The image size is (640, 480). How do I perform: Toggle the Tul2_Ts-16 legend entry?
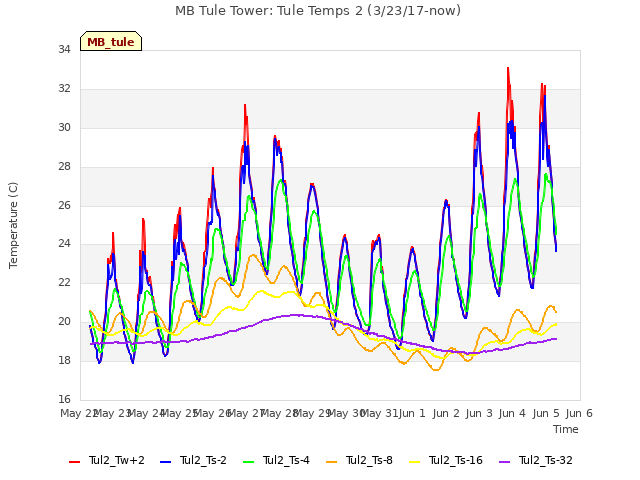coord(446,460)
